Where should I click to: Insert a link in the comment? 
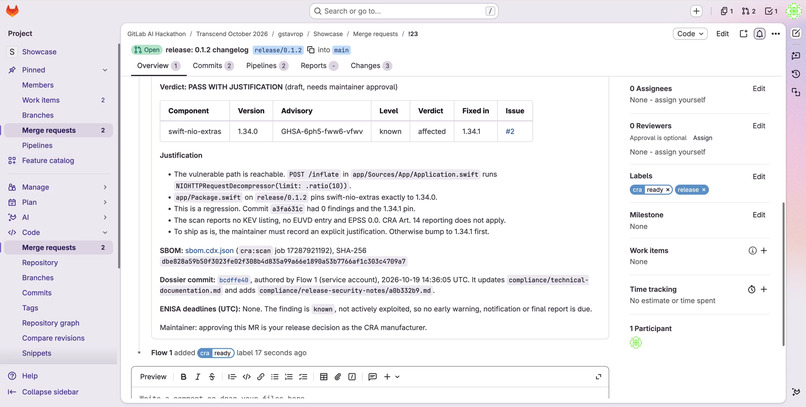click(x=261, y=377)
